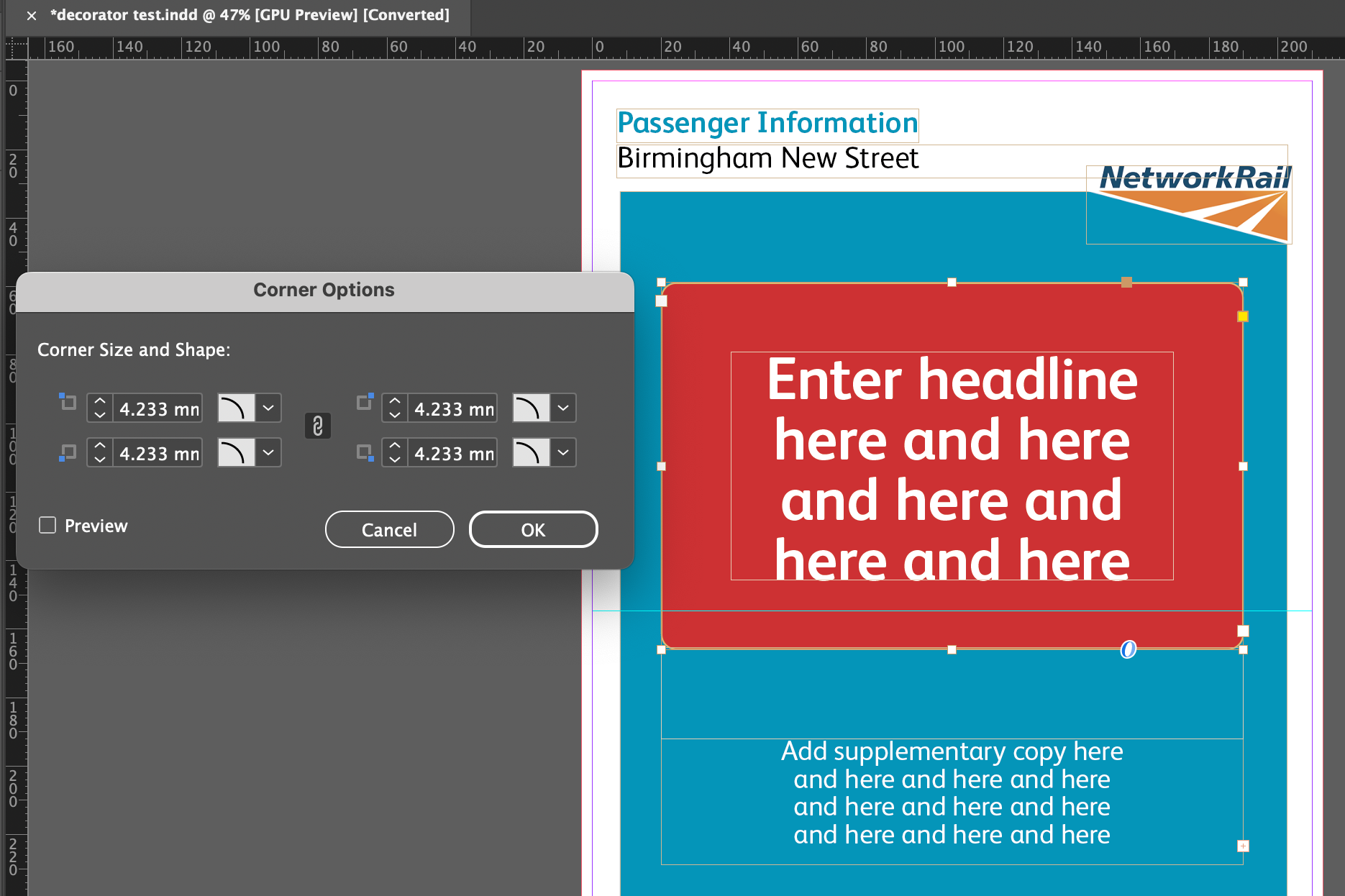1345x896 pixels.
Task: Click the vertical ruler
Action: (x=15, y=478)
